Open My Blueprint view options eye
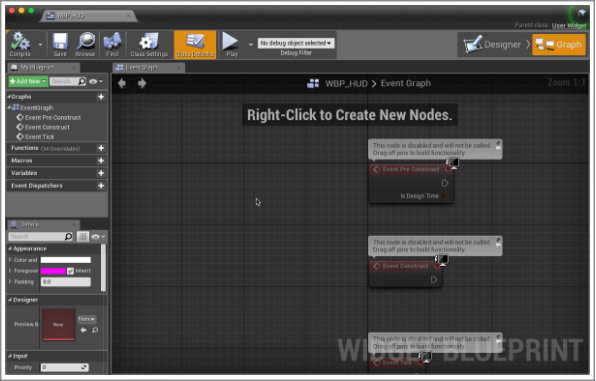596x381 pixels. click(95, 81)
